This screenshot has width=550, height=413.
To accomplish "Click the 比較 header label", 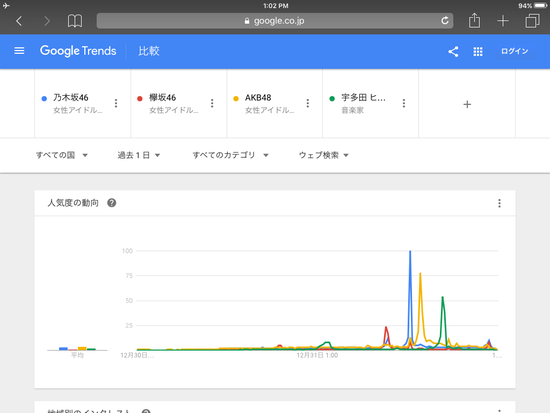I will point(149,51).
